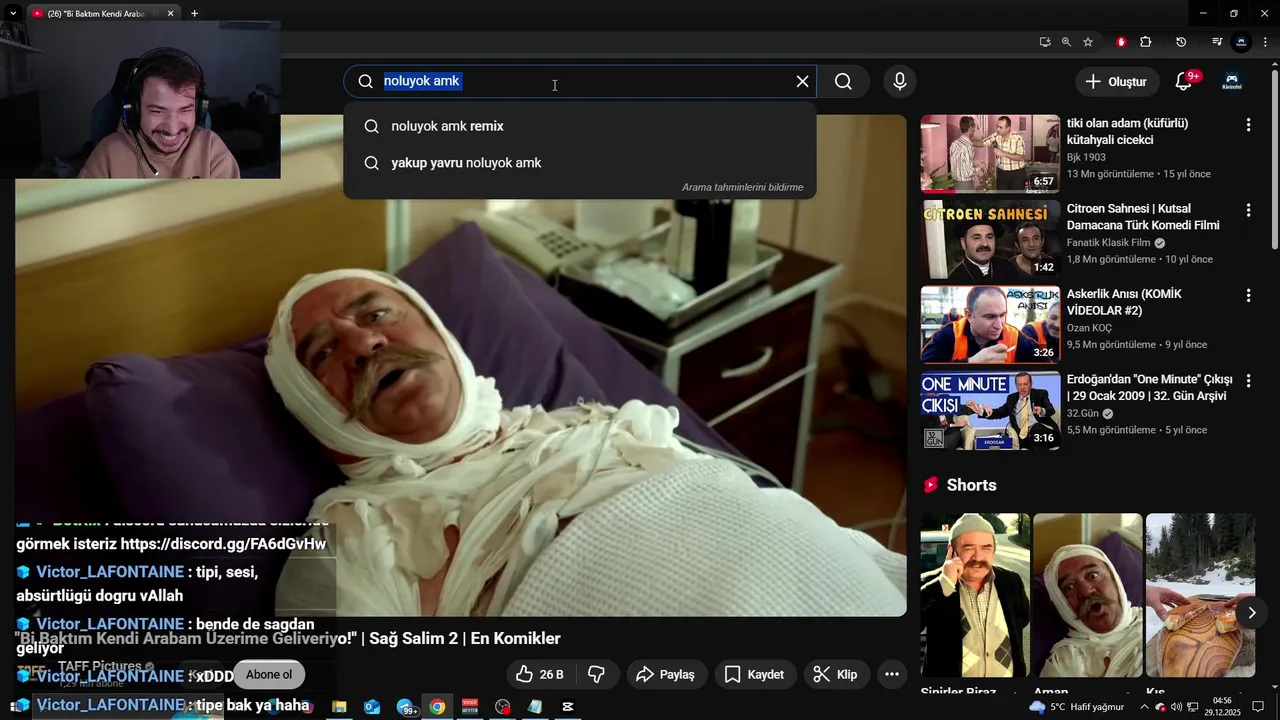Open the extensions puzzle icon
This screenshot has height=720, width=1280.
[1146, 42]
